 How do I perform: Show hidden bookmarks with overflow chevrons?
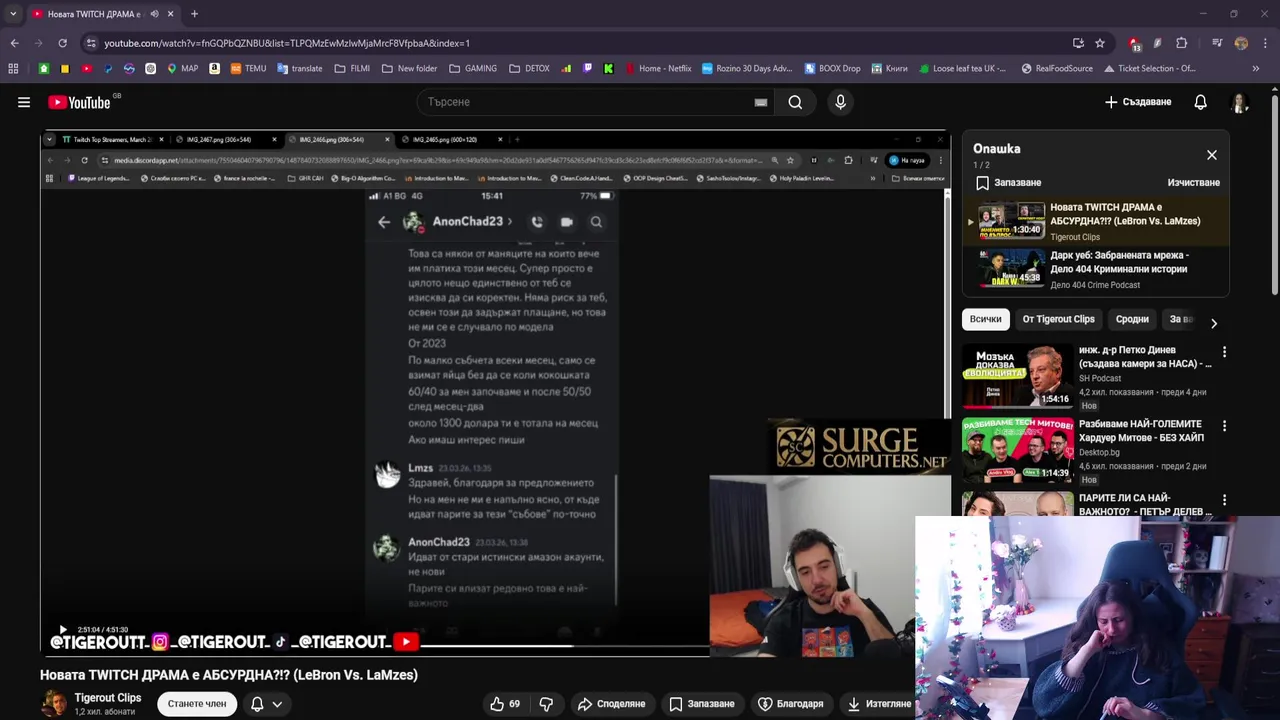[x=1256, y=69]
